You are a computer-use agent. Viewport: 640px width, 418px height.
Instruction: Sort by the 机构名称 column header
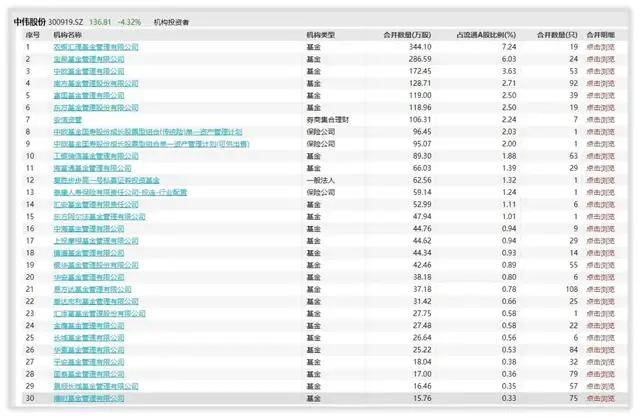tap(68, 35)
